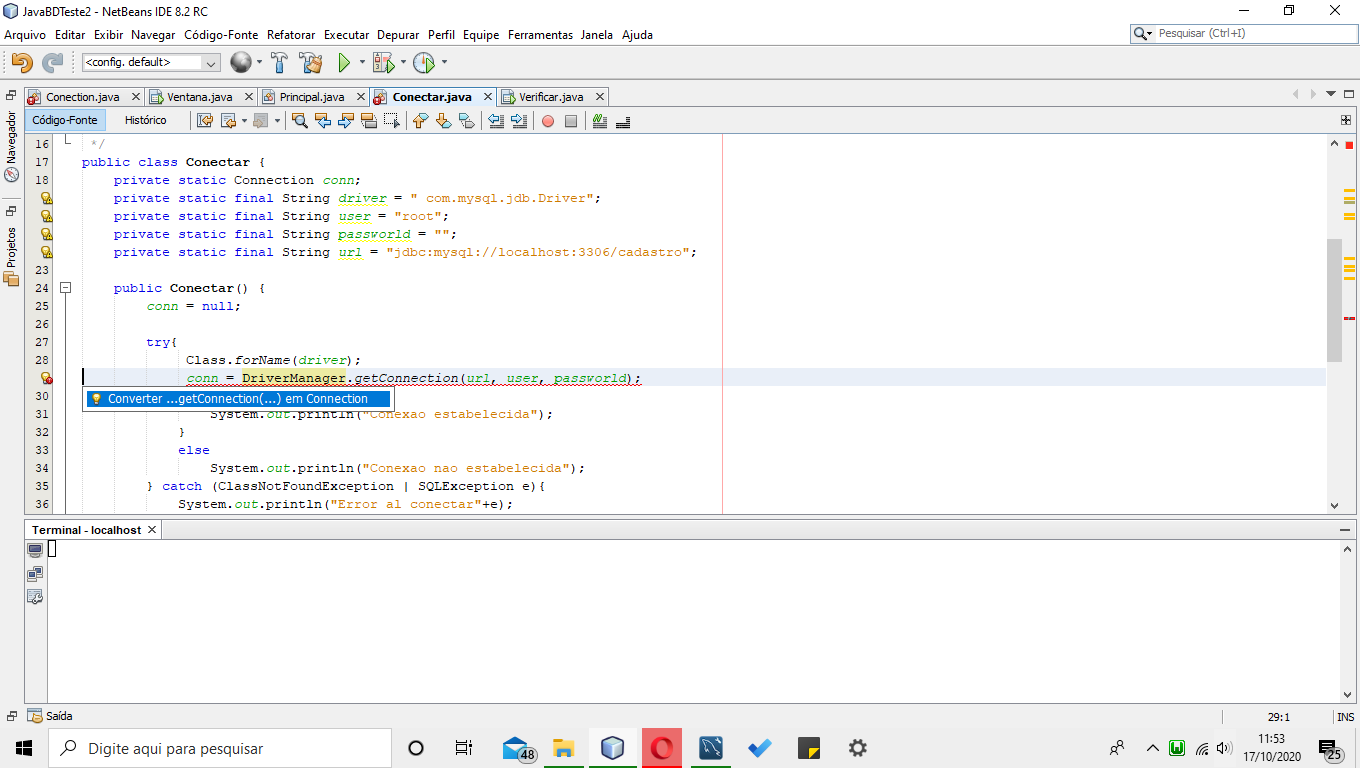Toggle the rectangular selection icon
Image resolution: width=1360 pixels, height=768 pixels.
(x=391, y=121)
